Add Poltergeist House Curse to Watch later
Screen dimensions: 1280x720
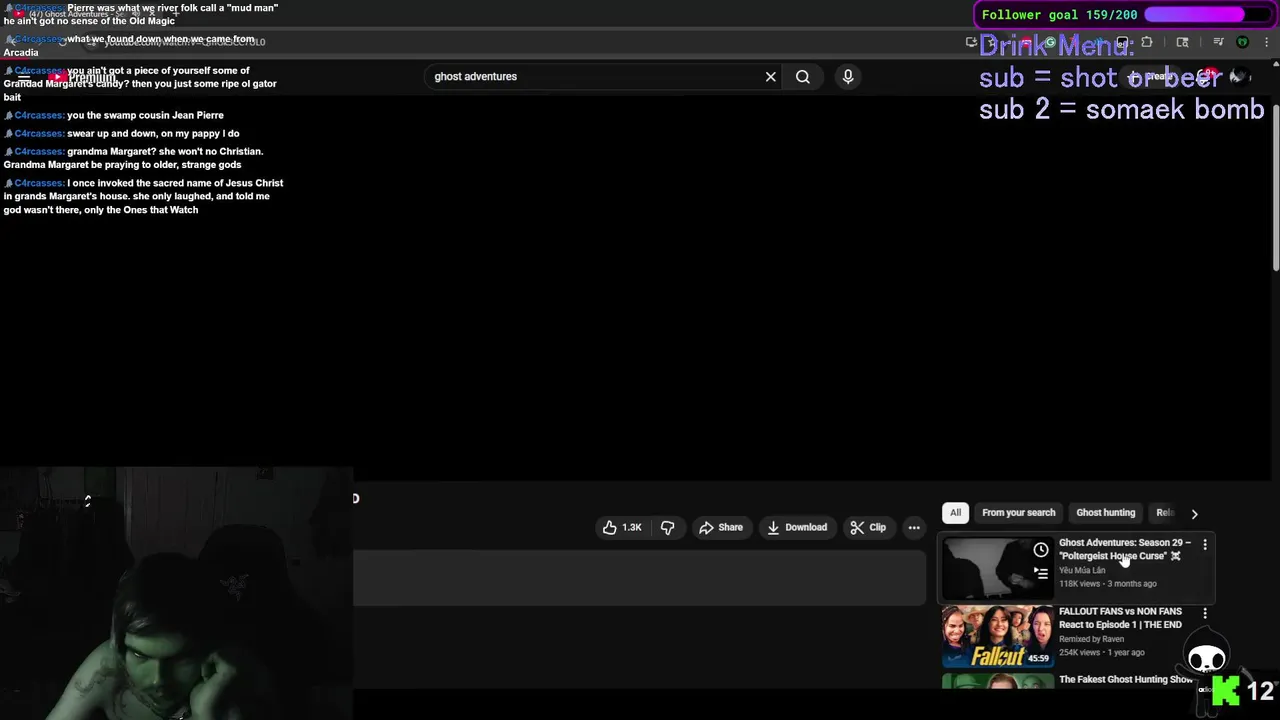[x=1041, y=550]
